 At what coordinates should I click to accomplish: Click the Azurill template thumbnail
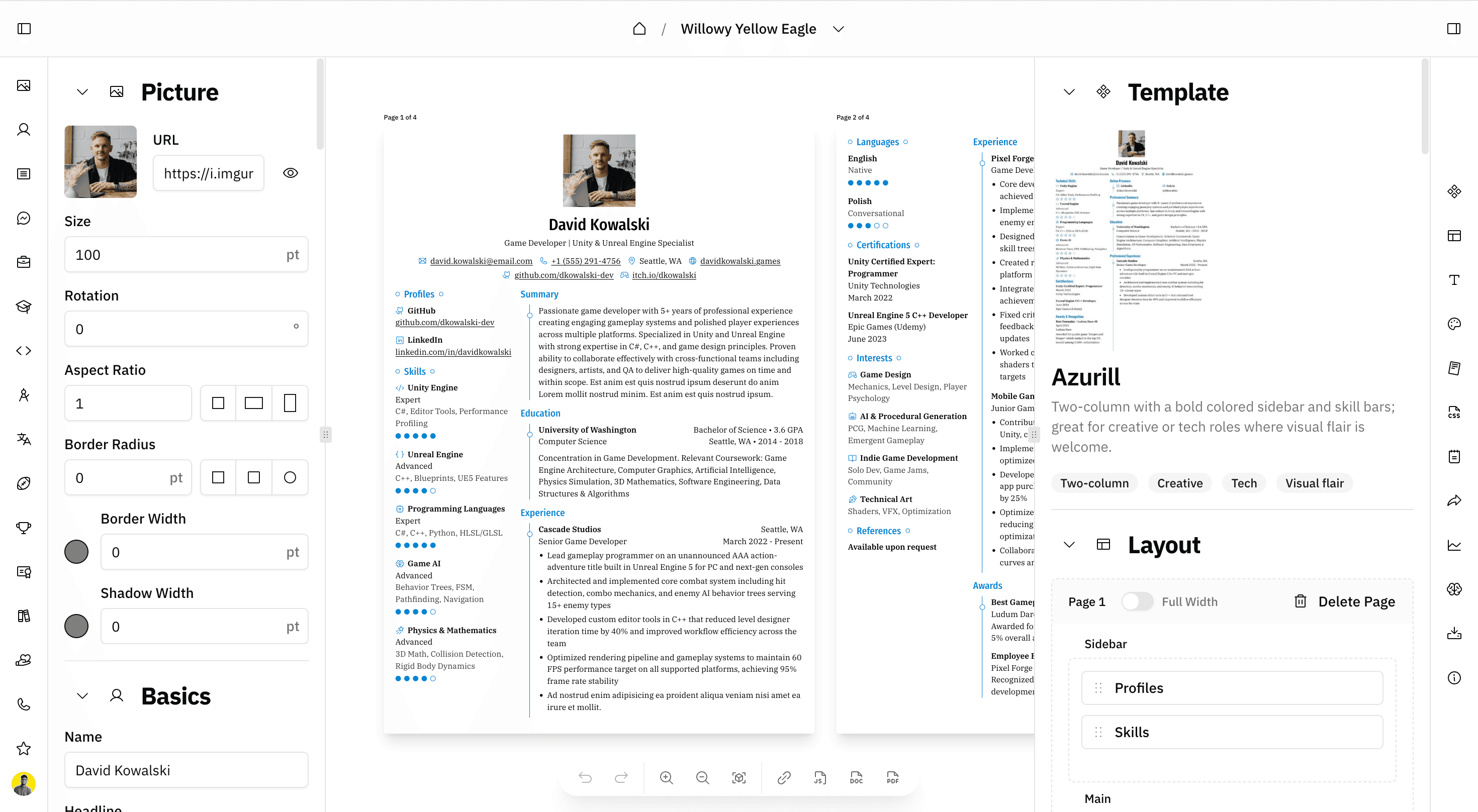[1131, 241]
